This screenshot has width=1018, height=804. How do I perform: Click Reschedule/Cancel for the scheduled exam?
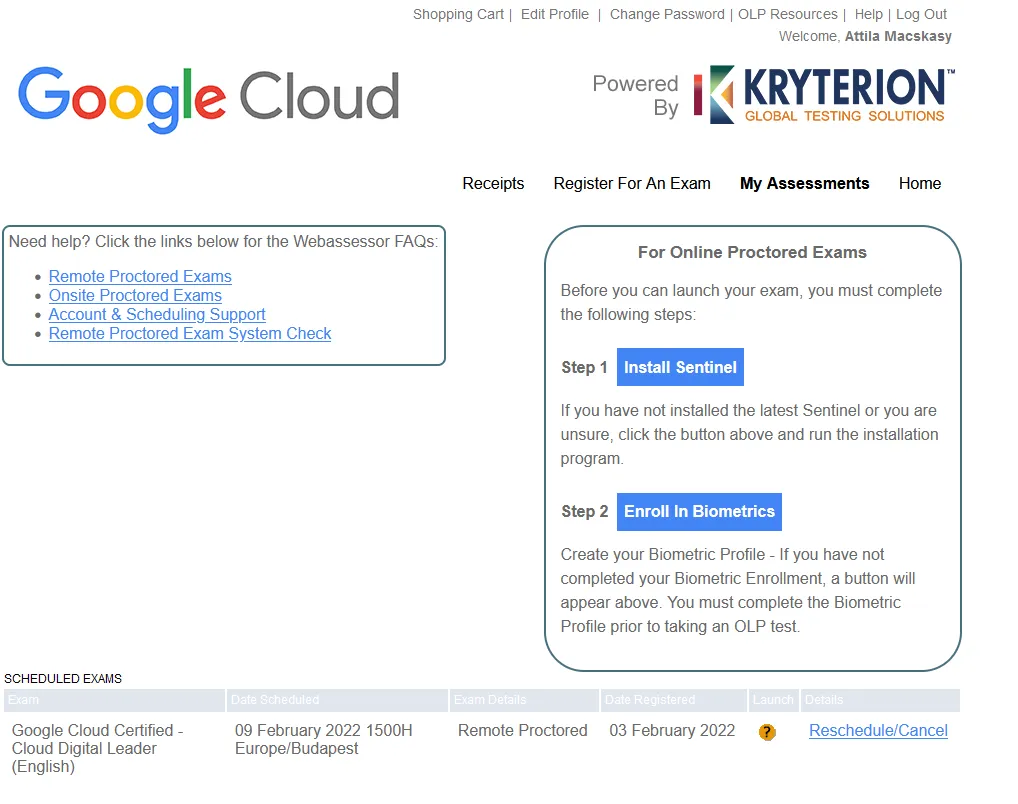(878, 731)
